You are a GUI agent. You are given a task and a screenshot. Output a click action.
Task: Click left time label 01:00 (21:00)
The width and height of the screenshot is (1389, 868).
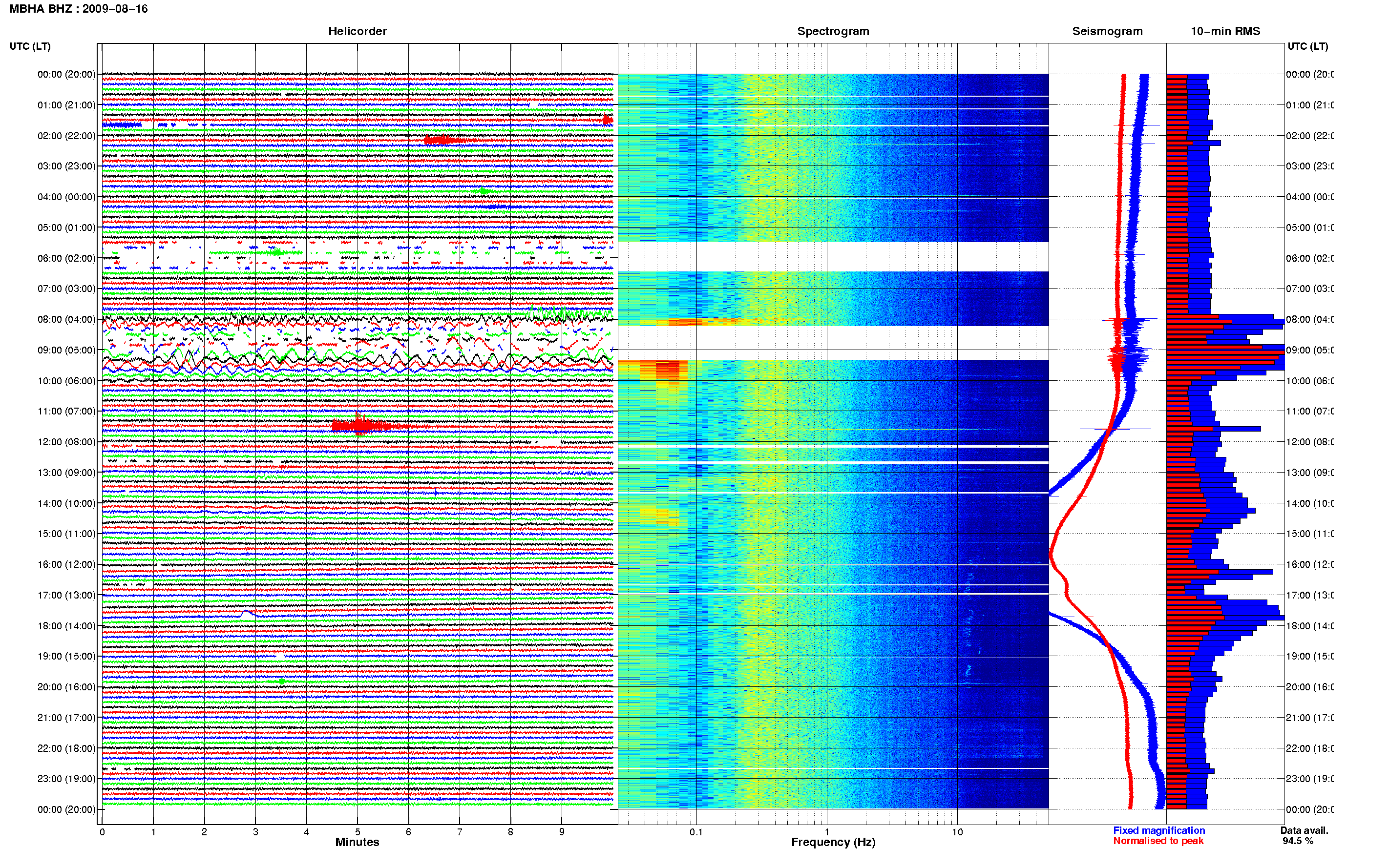pyautogui.click(x=66, y=105)
